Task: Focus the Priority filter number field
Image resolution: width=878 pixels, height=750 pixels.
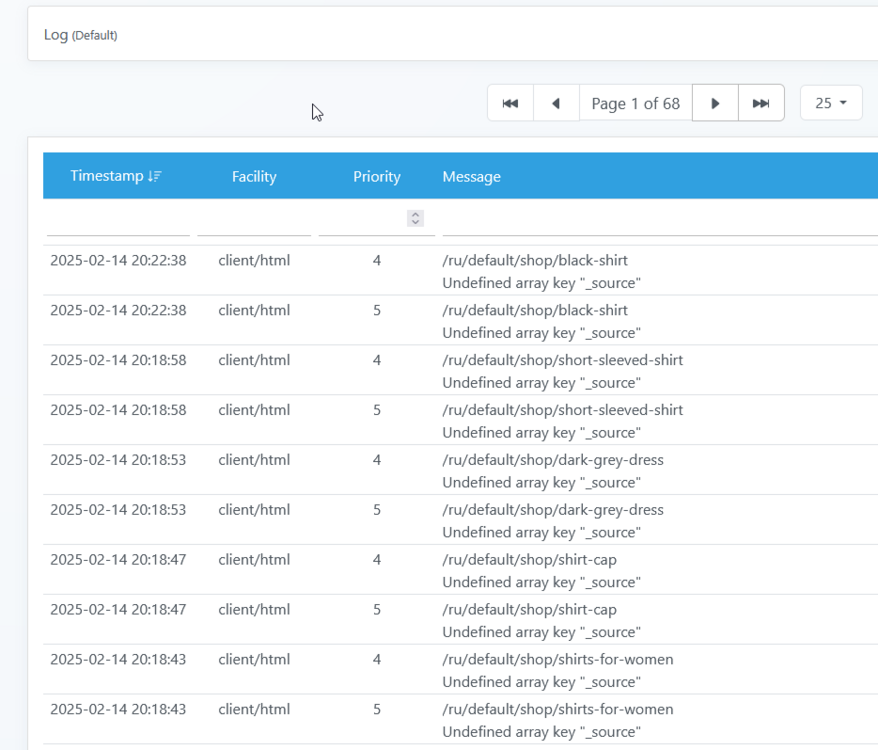Action: pos(362,218)
